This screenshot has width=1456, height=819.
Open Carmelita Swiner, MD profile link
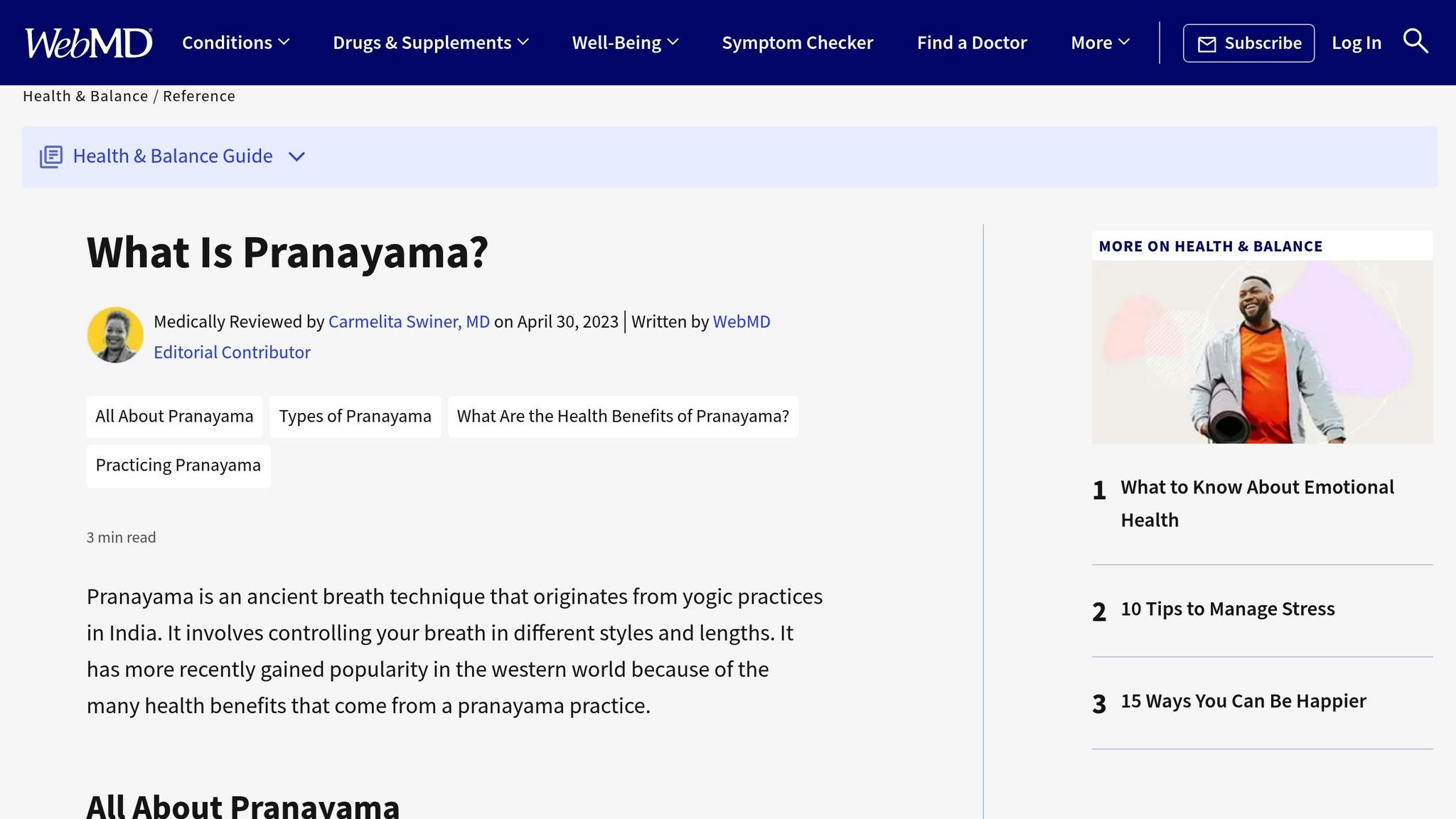(x=409, y=321)
